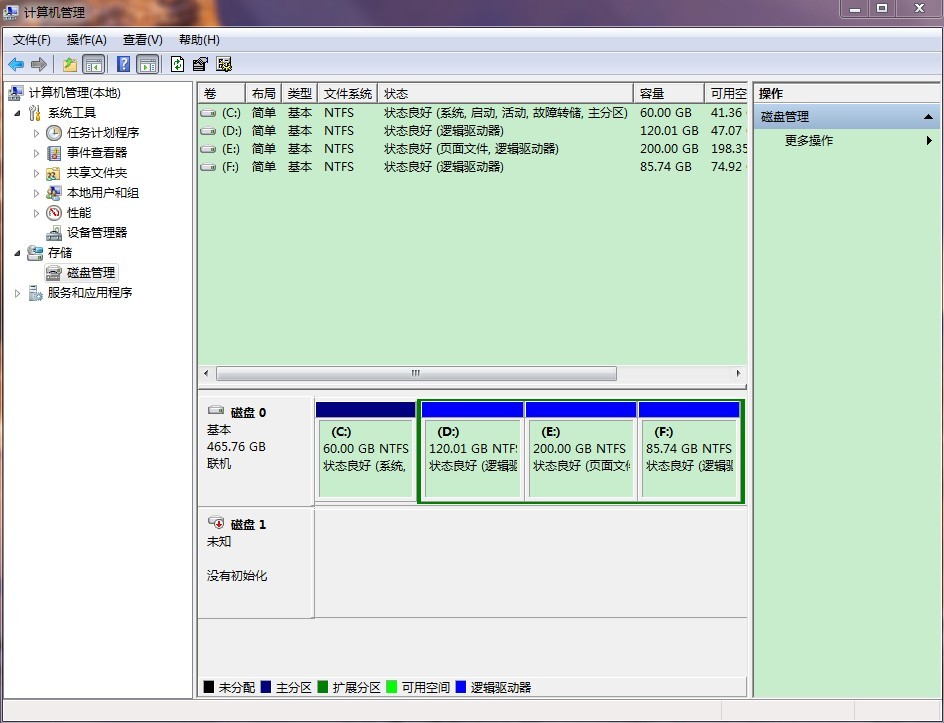Screen dimensions: 944x723
Task: Click the disk settings toolbar icon
Action: (224, 64)
